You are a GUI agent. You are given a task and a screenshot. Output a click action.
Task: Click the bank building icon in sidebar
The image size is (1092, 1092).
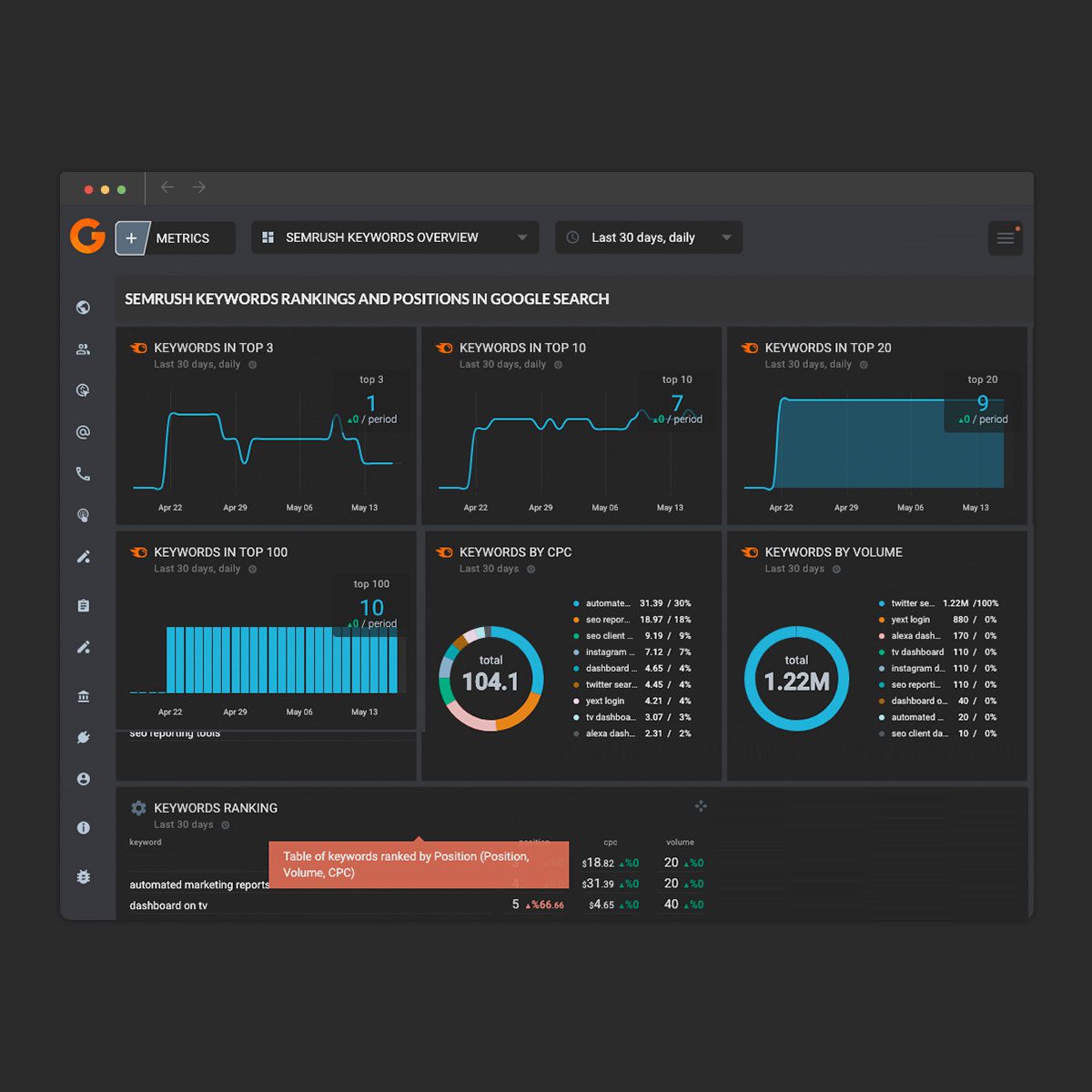click(83, 697)
